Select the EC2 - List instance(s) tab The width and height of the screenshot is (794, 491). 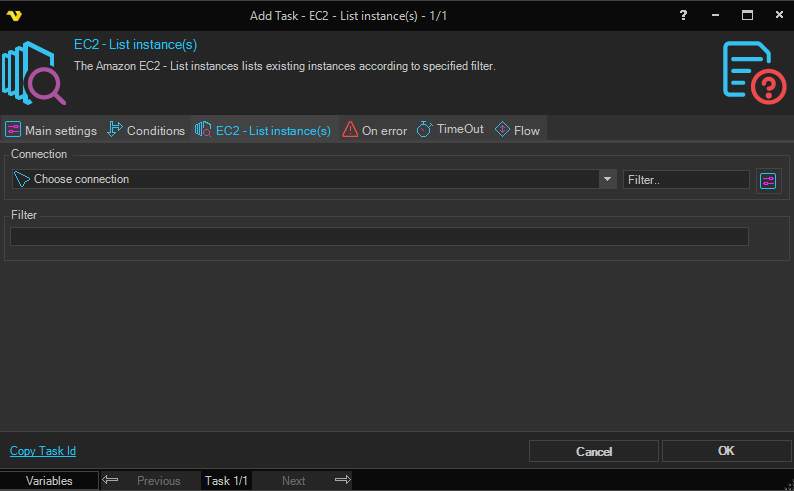(263, 130)
